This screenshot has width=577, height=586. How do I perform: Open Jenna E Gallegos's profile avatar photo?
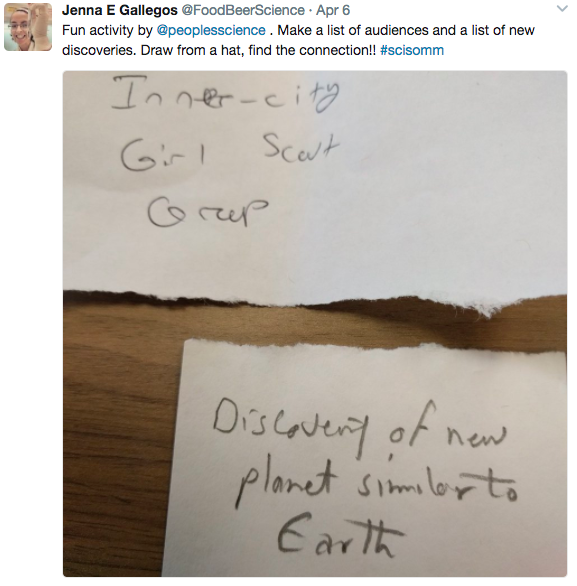click(28, 27)
